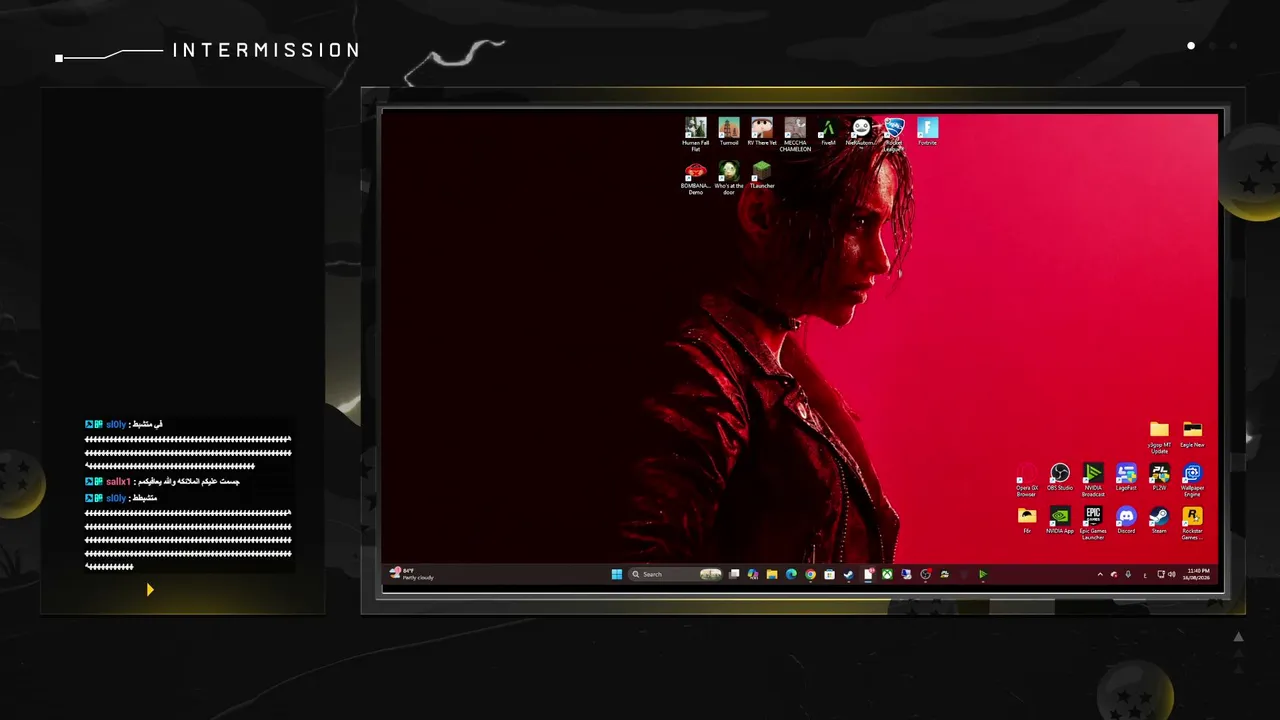Screen dimensions: 1280x720
Task: Open the RV There Yet shortcut
Action: tap(762, 131)
